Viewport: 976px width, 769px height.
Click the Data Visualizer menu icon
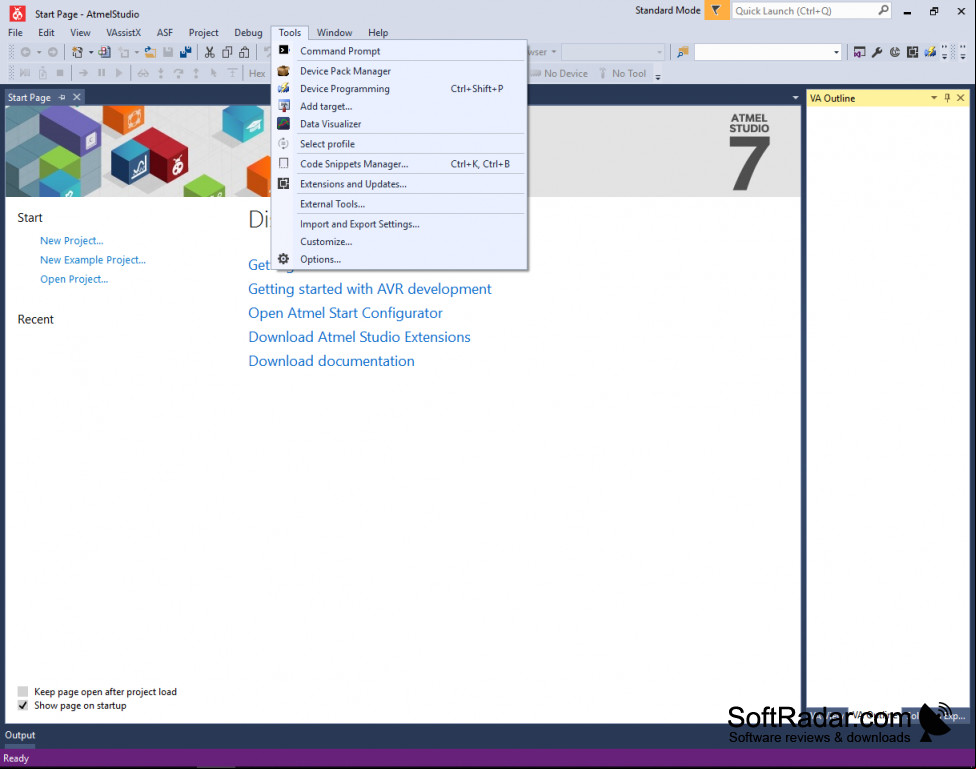click(284, 124)
